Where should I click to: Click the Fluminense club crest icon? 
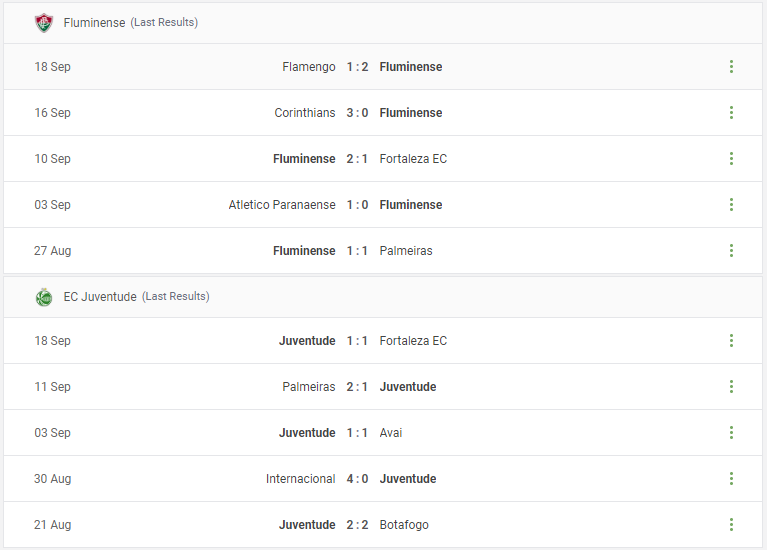coord(44,23)
